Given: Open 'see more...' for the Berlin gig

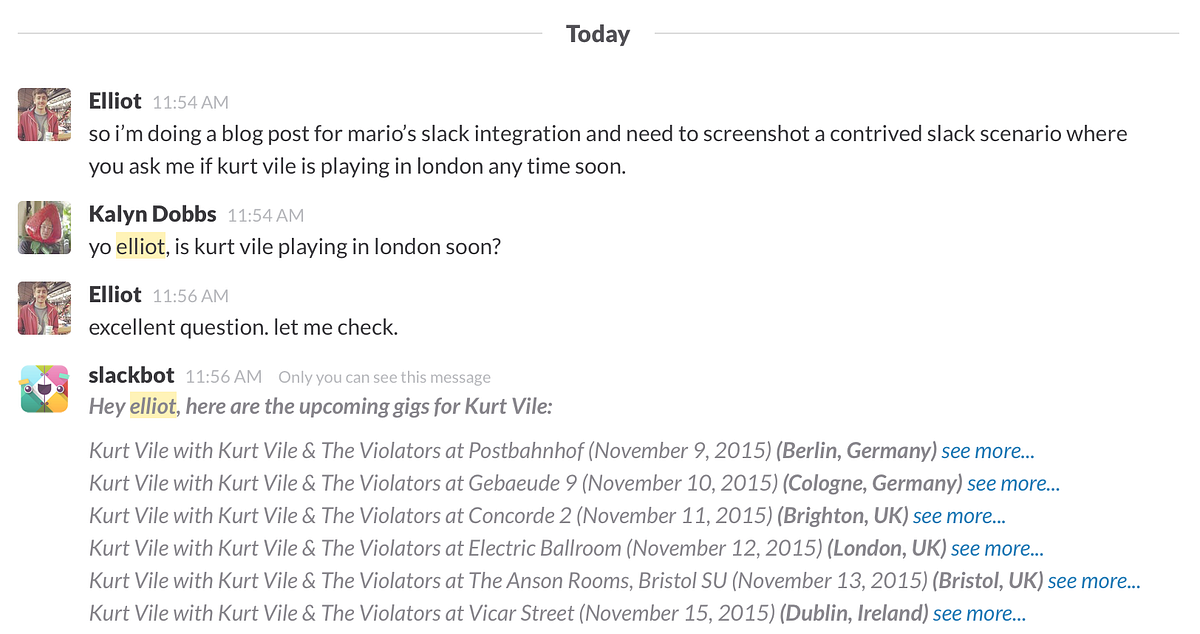Looking at the screenshot, I should click(x=988, y=451).
